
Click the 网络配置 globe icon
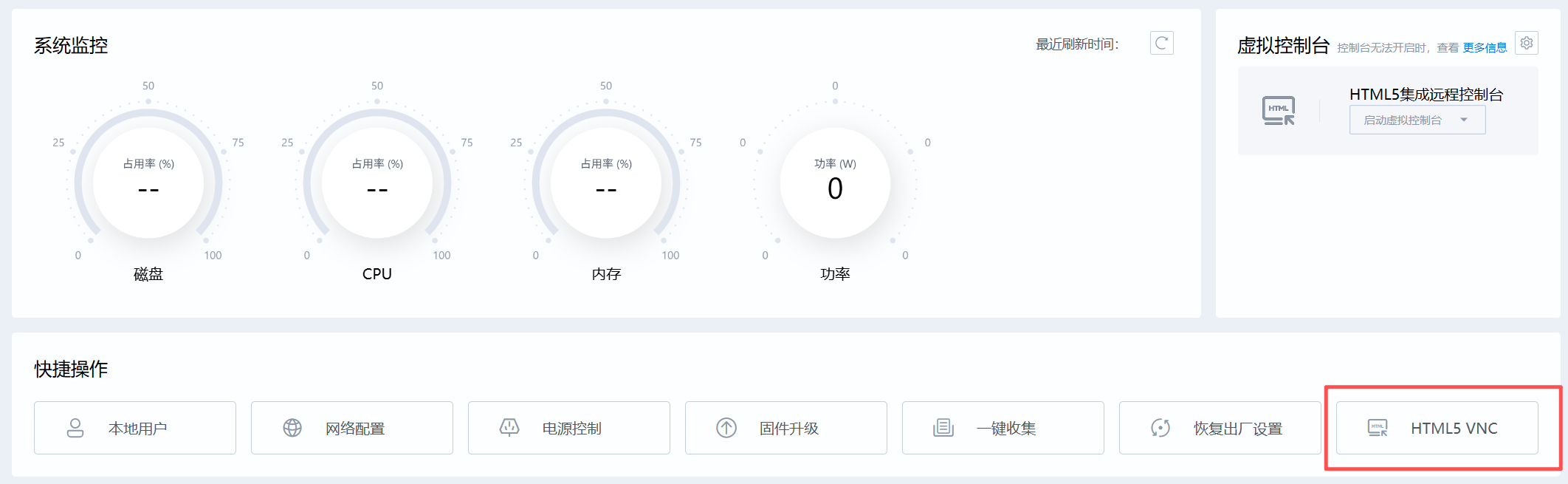click(292, 428)
